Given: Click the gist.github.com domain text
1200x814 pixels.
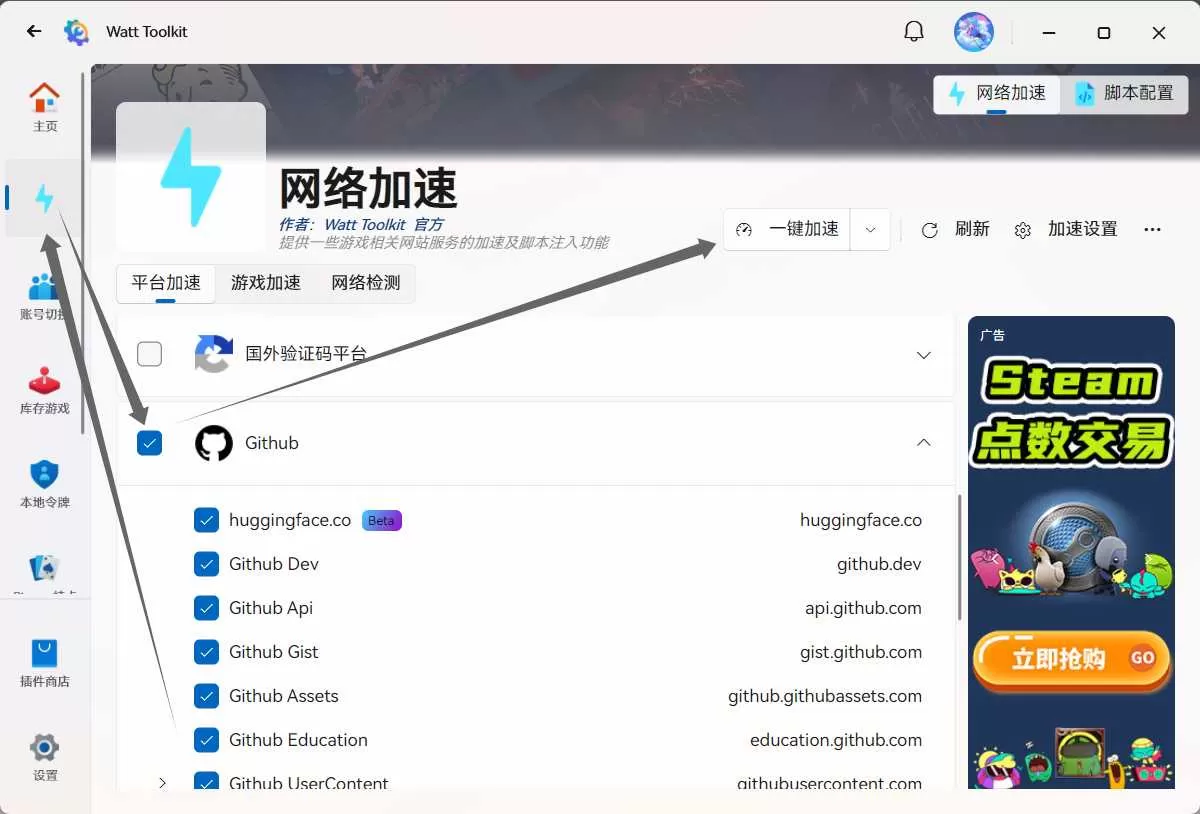Looking at the screenshot, I should (x=861, y=652).
